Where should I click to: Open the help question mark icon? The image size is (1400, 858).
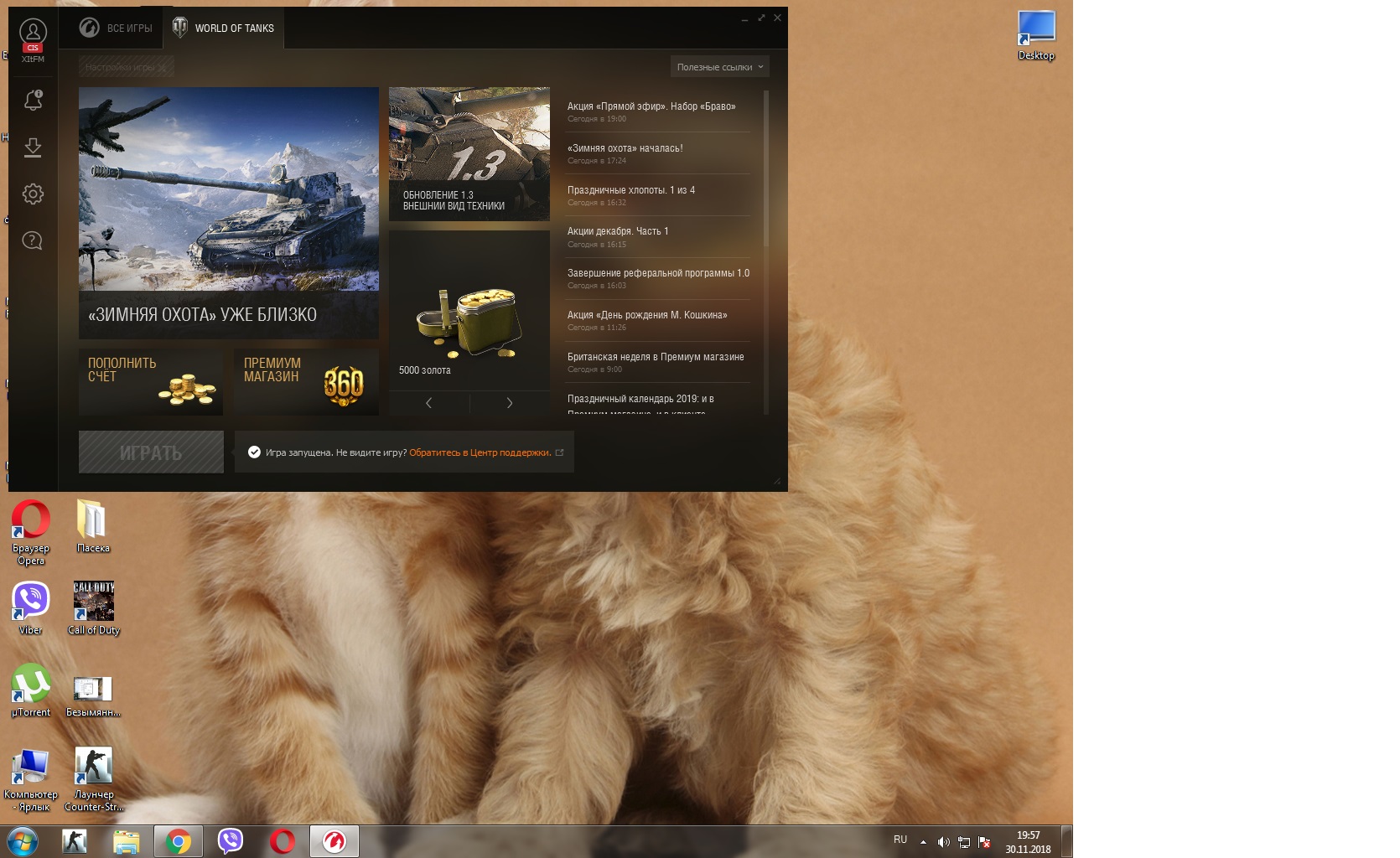33,240
